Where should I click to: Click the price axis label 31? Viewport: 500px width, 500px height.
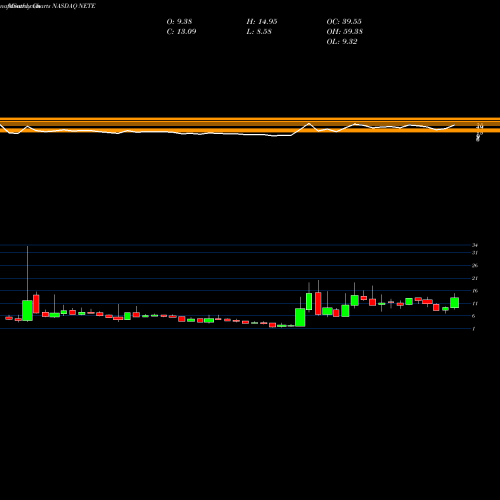(x=475, y=253)
